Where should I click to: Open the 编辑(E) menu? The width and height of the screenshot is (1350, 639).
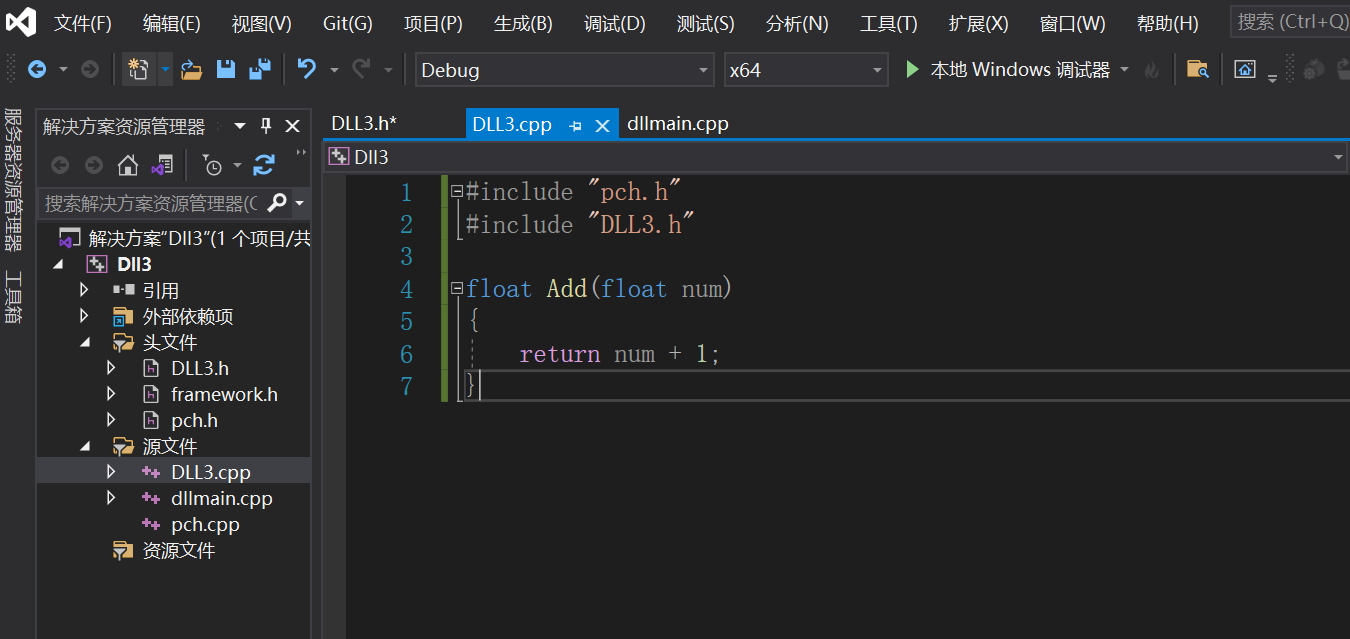click(171, 23)
